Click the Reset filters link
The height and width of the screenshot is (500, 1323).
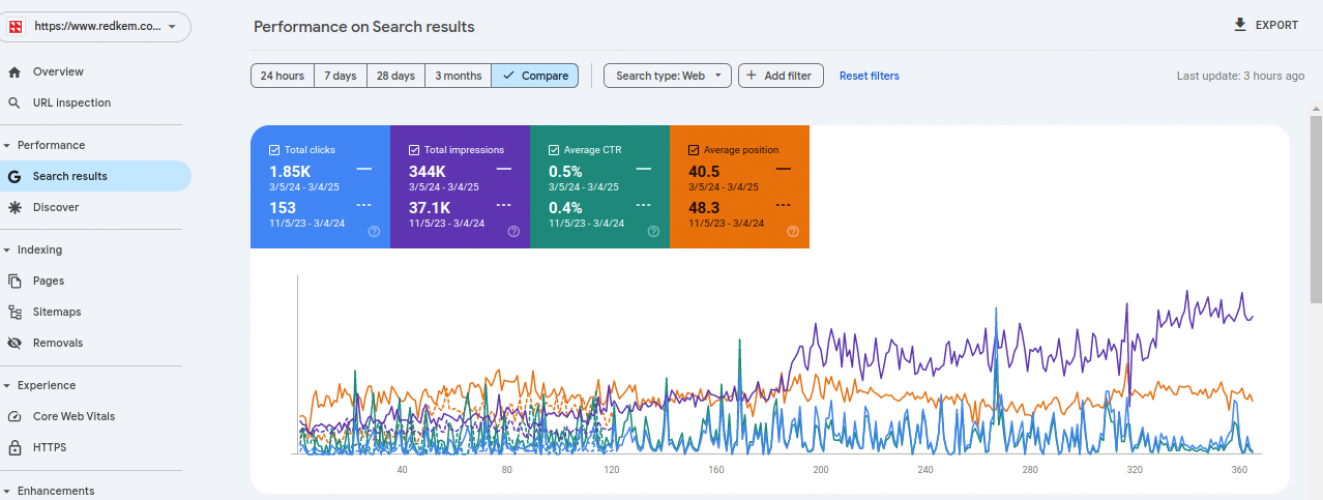click(x=869, y=76)
